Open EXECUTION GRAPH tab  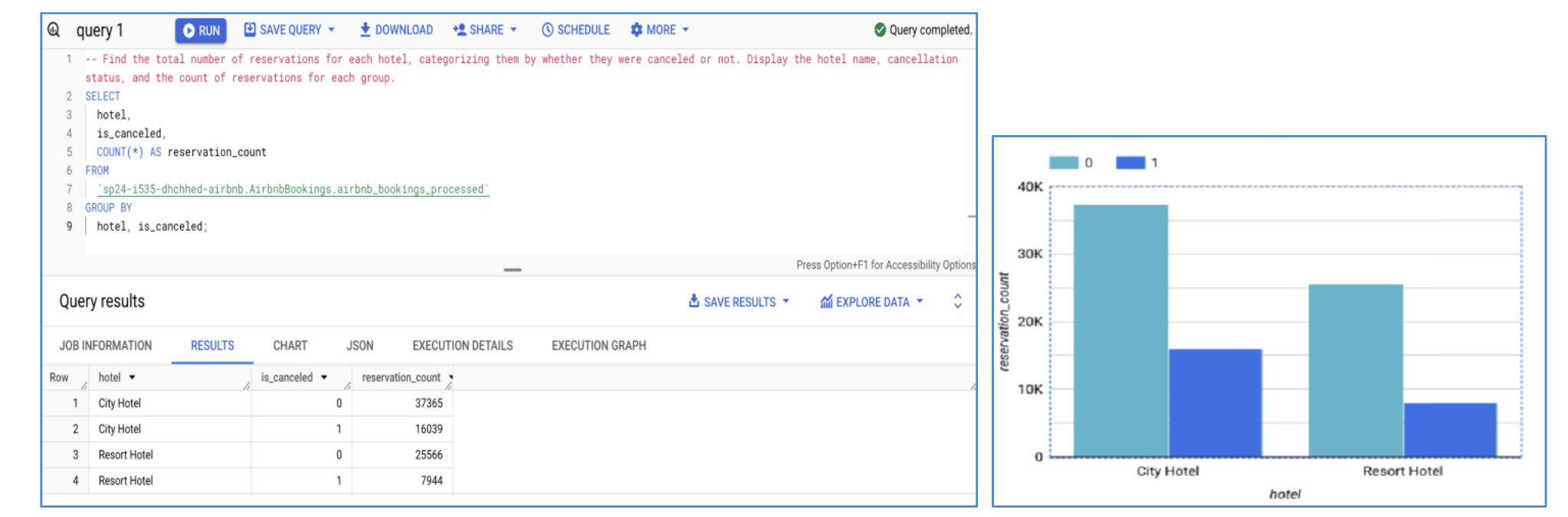(599, 346)
